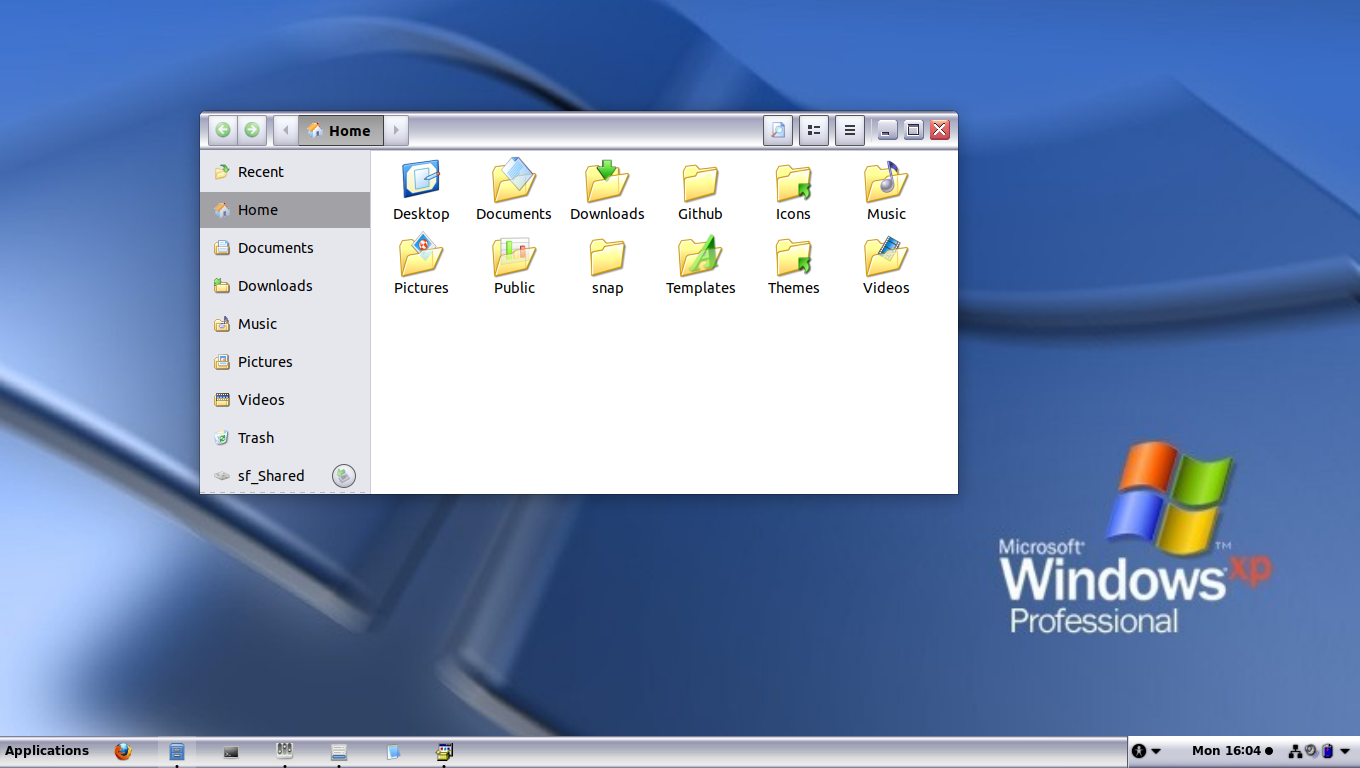Viewport: 1360px width, 768px height.
Task: Maximize the Home file manager window
Action: 913,130
